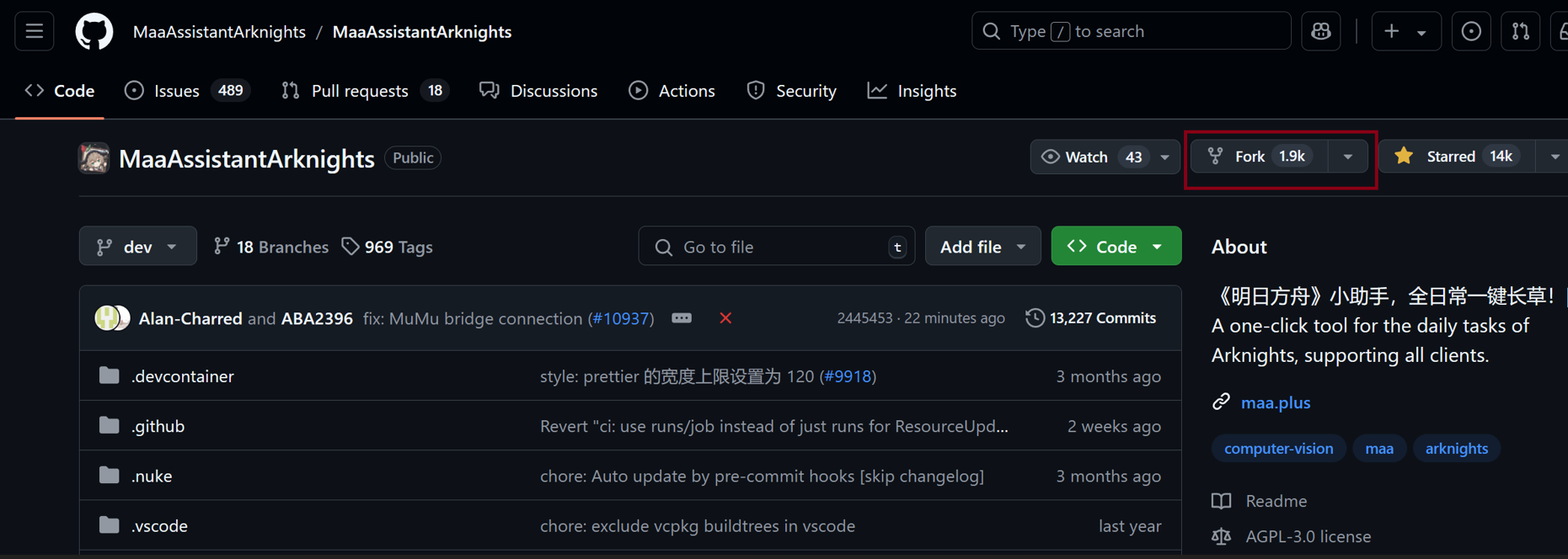This screenshot has width=1568, height=559.
Task: Click ABA2396 author name
Action: [x=317, y=318]
